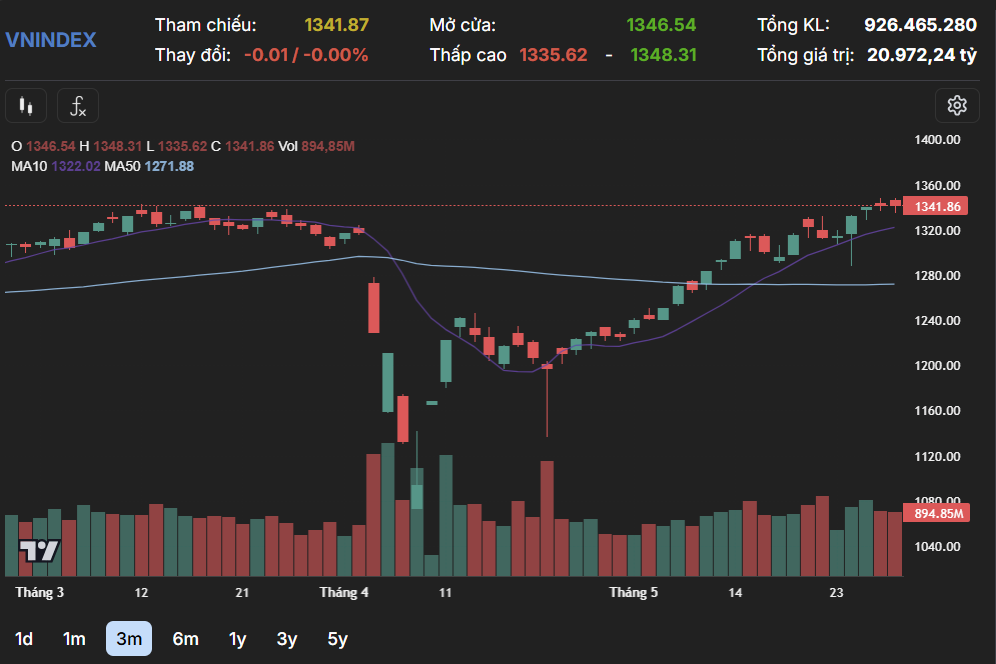
Task: Click the high value 1348.31 in header
Action: 663,55
